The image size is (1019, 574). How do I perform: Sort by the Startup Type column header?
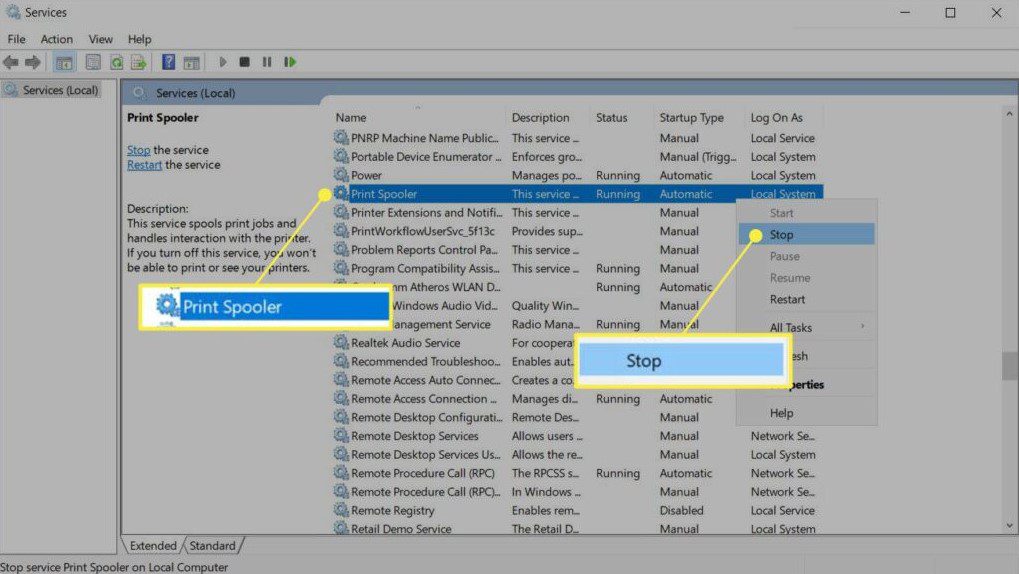700,118
